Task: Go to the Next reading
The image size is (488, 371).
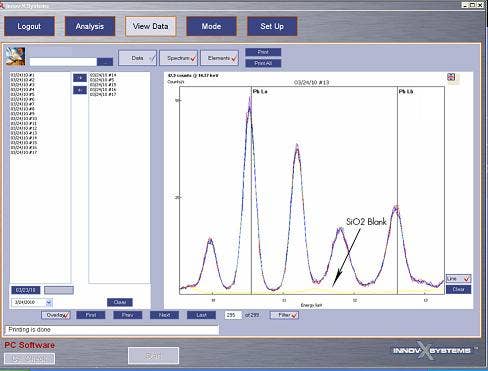Action: tap(164, 315)
